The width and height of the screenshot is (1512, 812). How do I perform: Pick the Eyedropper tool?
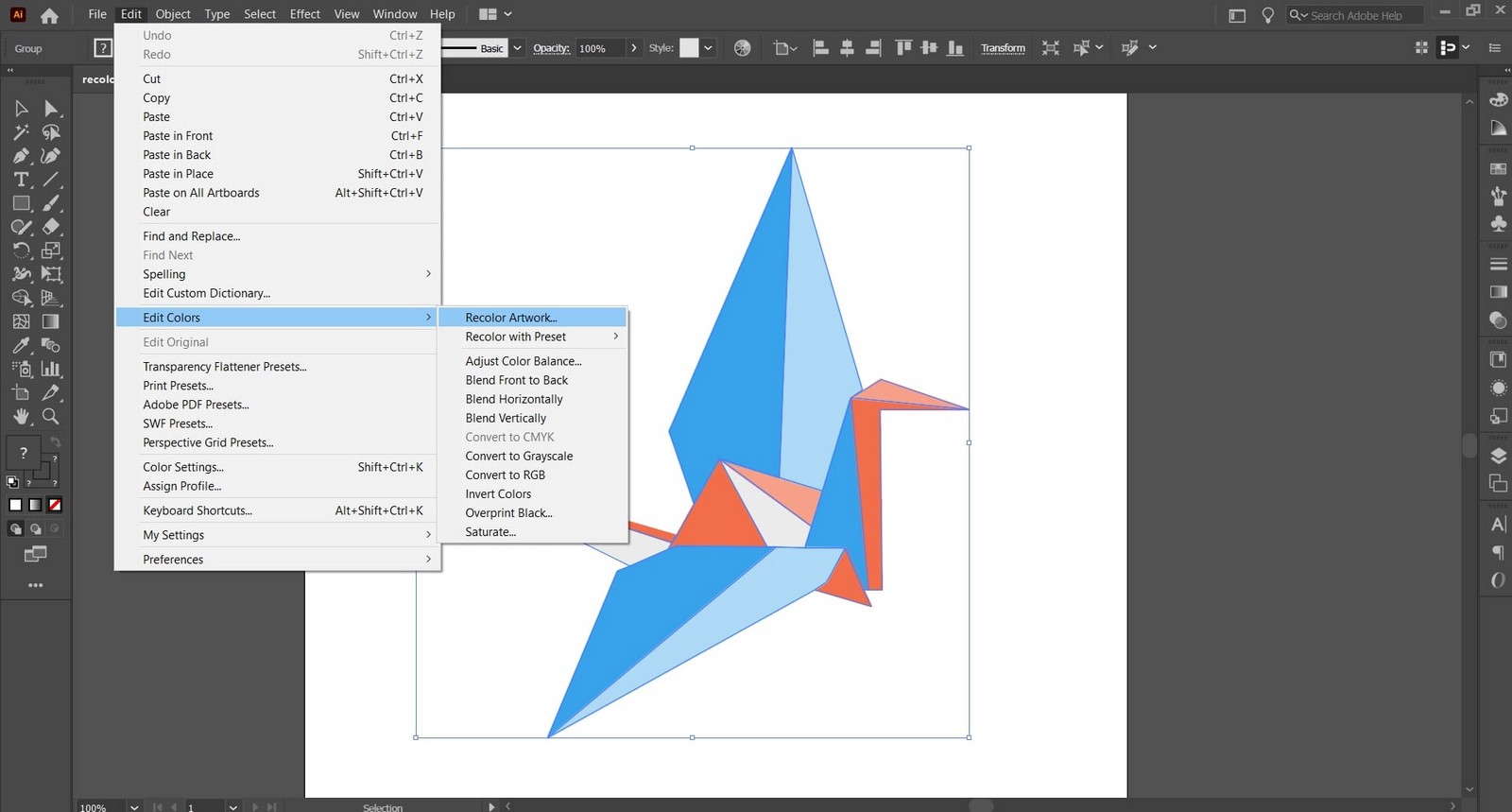click(x=21, y=345)
